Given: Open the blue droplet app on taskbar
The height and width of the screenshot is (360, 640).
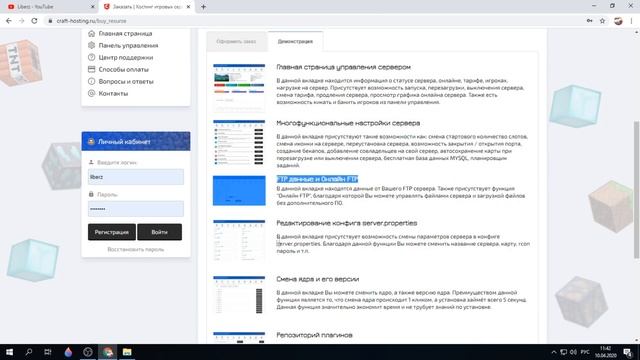Looking at the screenshot, I should pyautogui.click(x=68, y=352).
